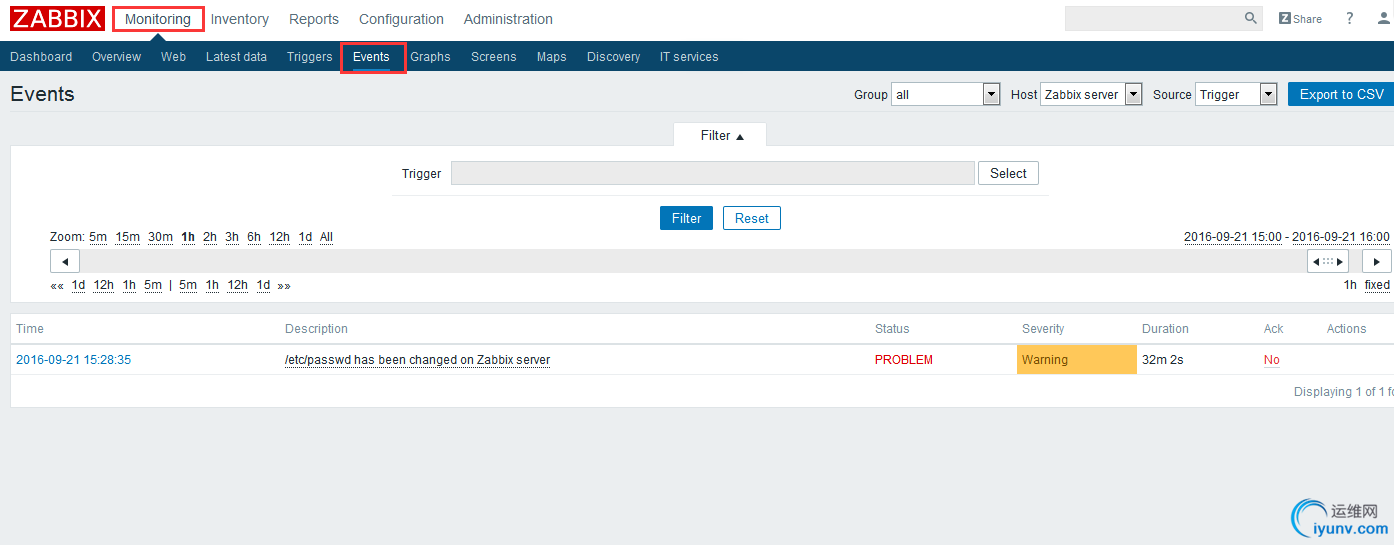Click the Time column header
Screen dimensions: 1394x545
coord(30,329)
